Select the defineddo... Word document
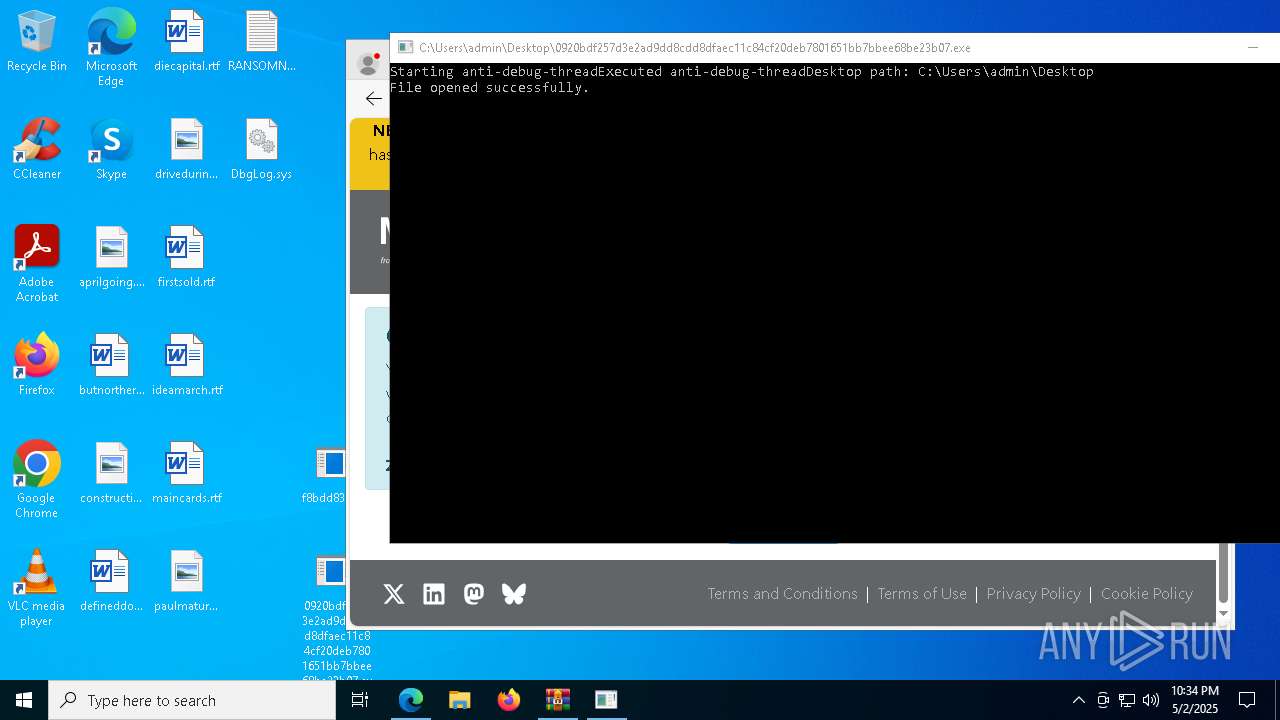Screen dimensions: 1280x720 point(111,582)
